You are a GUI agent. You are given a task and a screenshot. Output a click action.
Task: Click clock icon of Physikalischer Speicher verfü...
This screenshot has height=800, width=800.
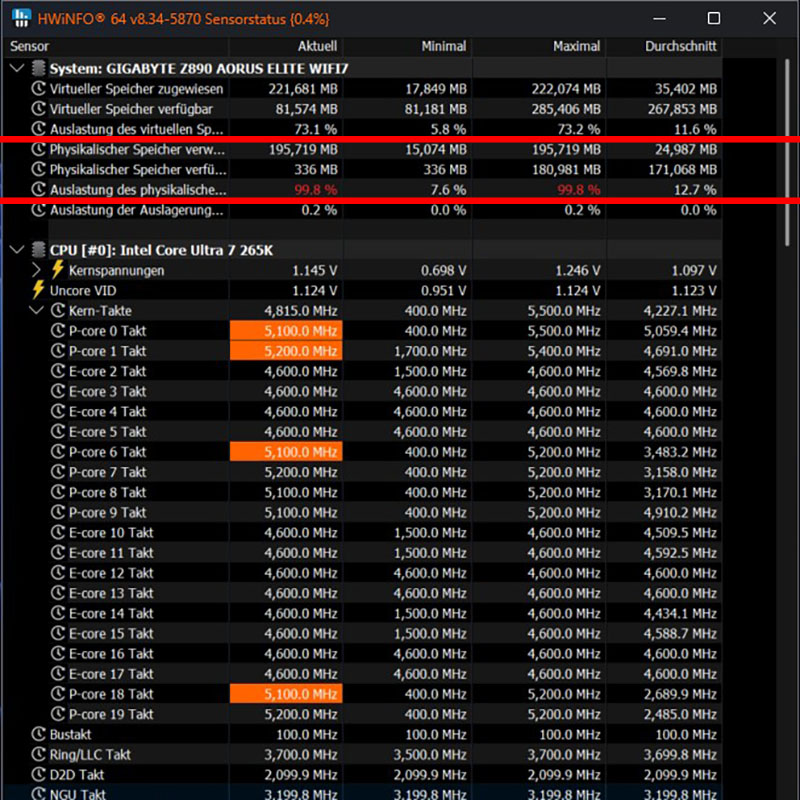38,169
